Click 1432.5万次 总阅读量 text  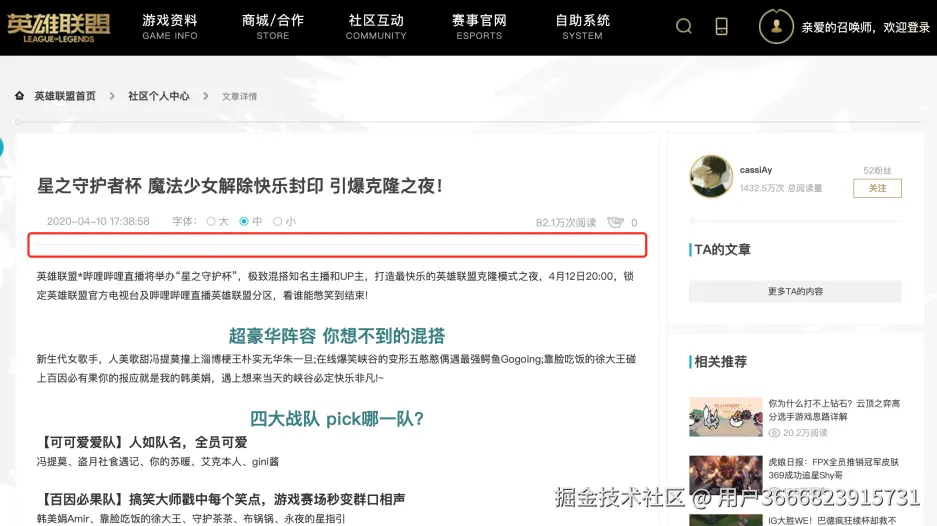coord(781,188)
